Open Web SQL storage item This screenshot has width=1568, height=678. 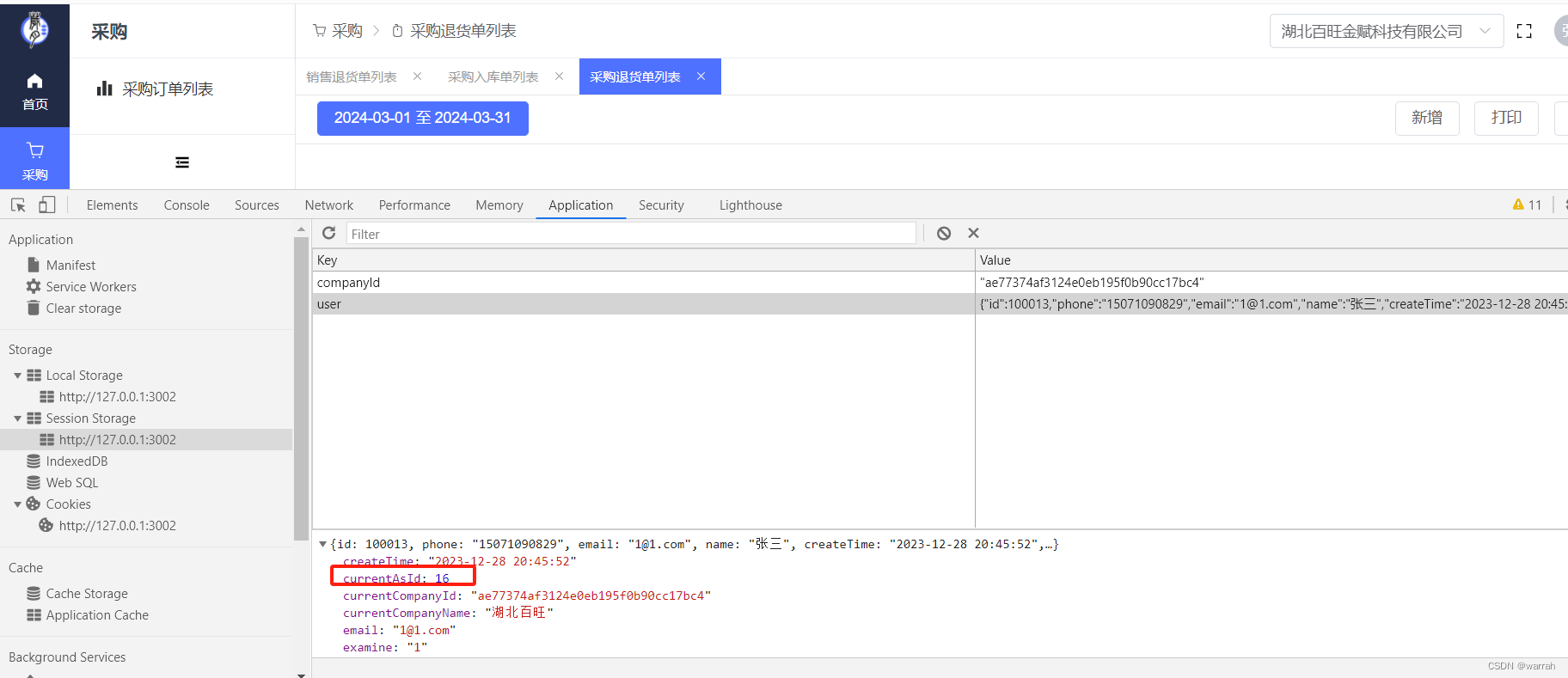[72, 482]
